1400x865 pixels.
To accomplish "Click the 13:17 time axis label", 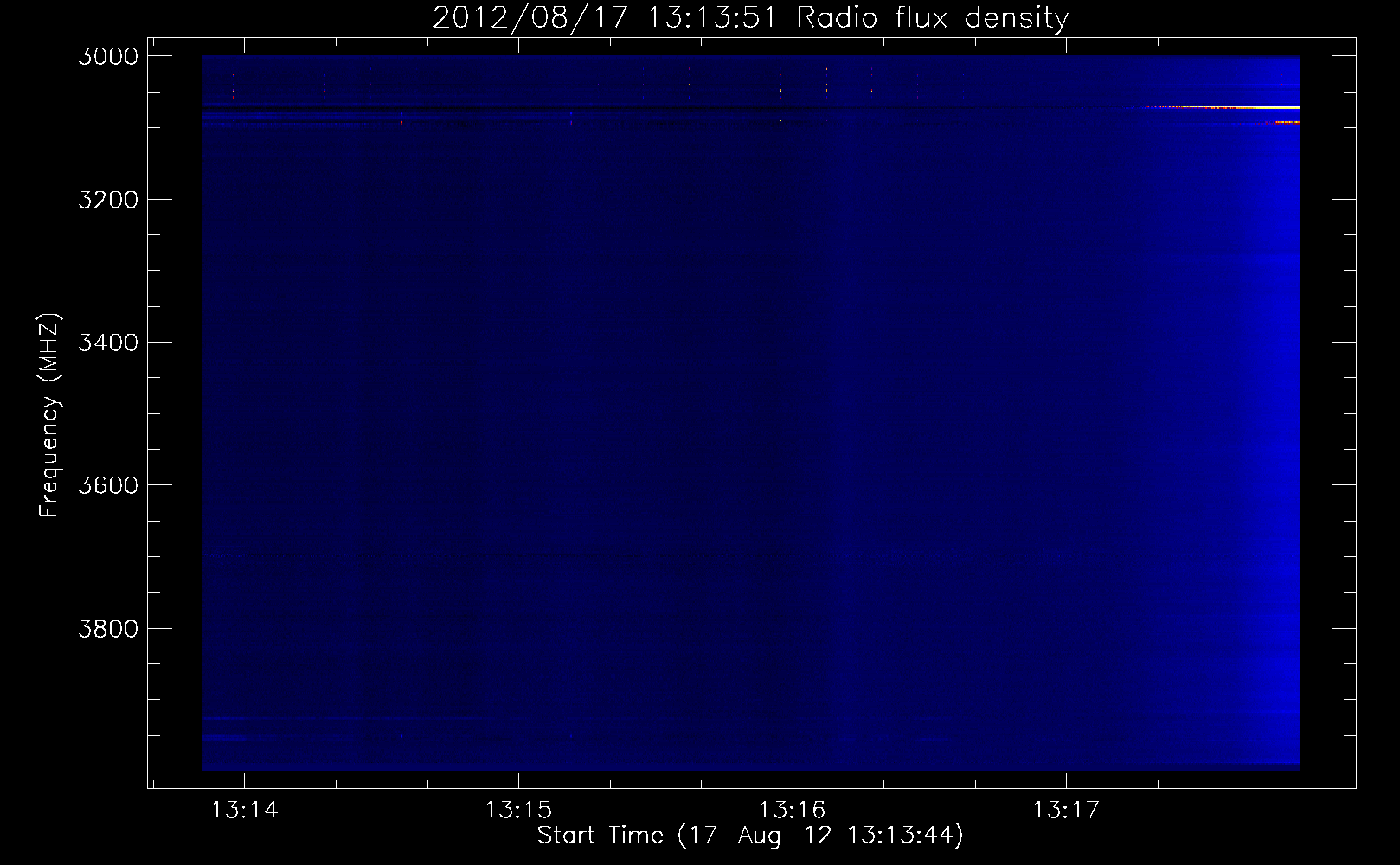I will point(1066,810).
